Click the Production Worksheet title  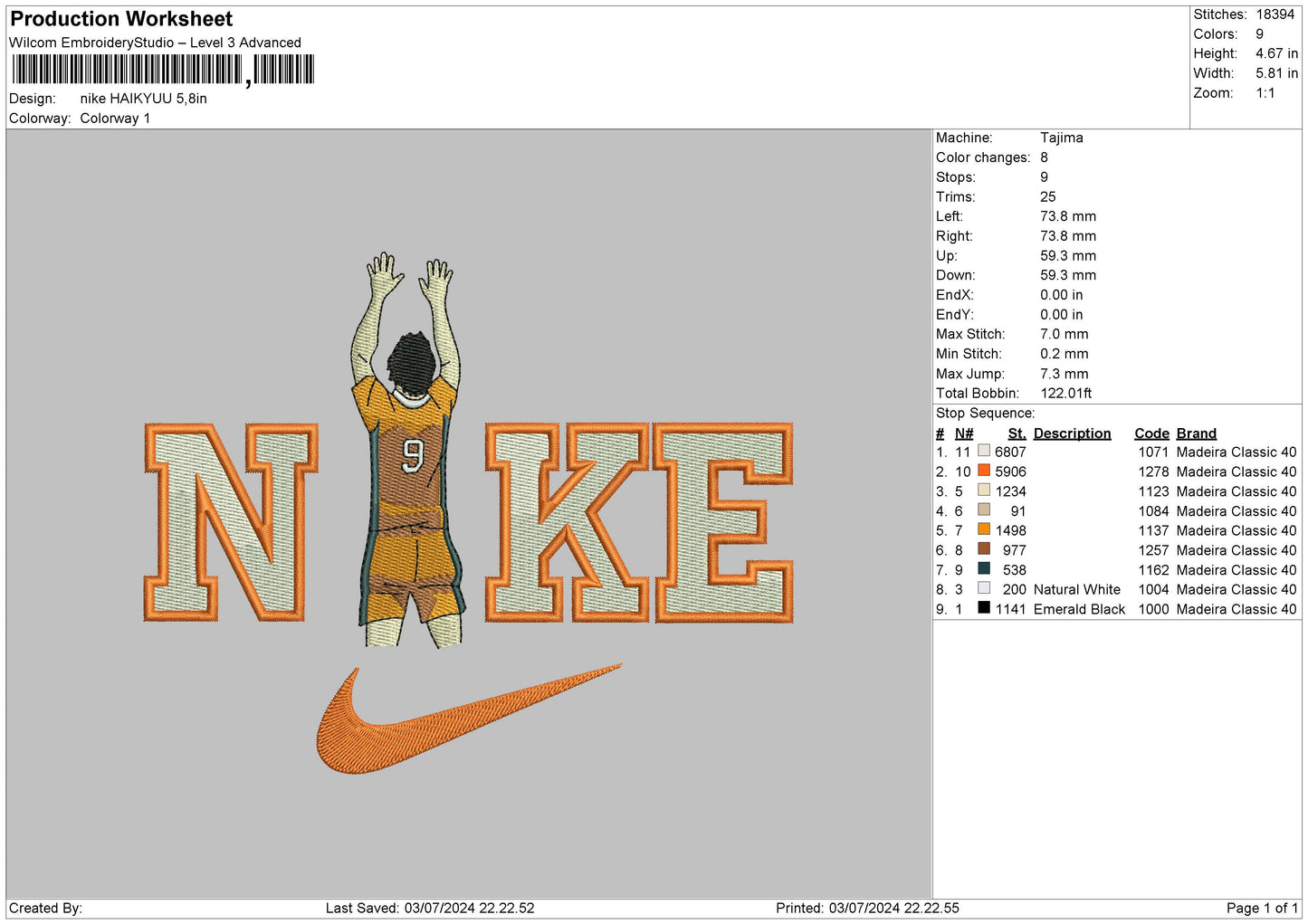coord(121,19)
